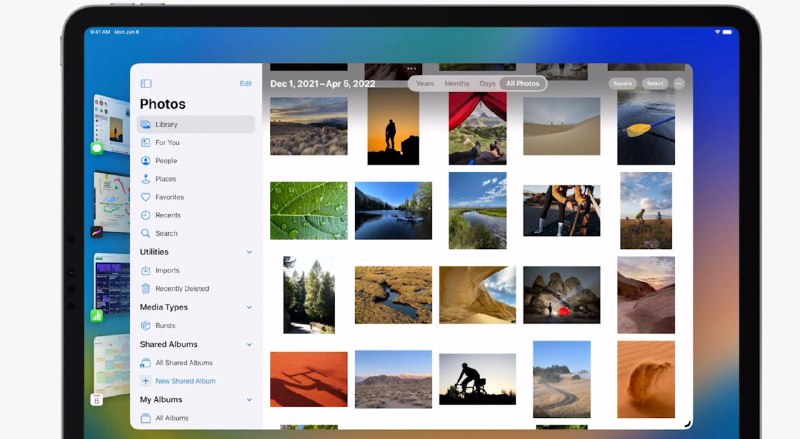Open the Favorites label in sidebar
This screenshot has height=439, width=800.
coord(169,197)
